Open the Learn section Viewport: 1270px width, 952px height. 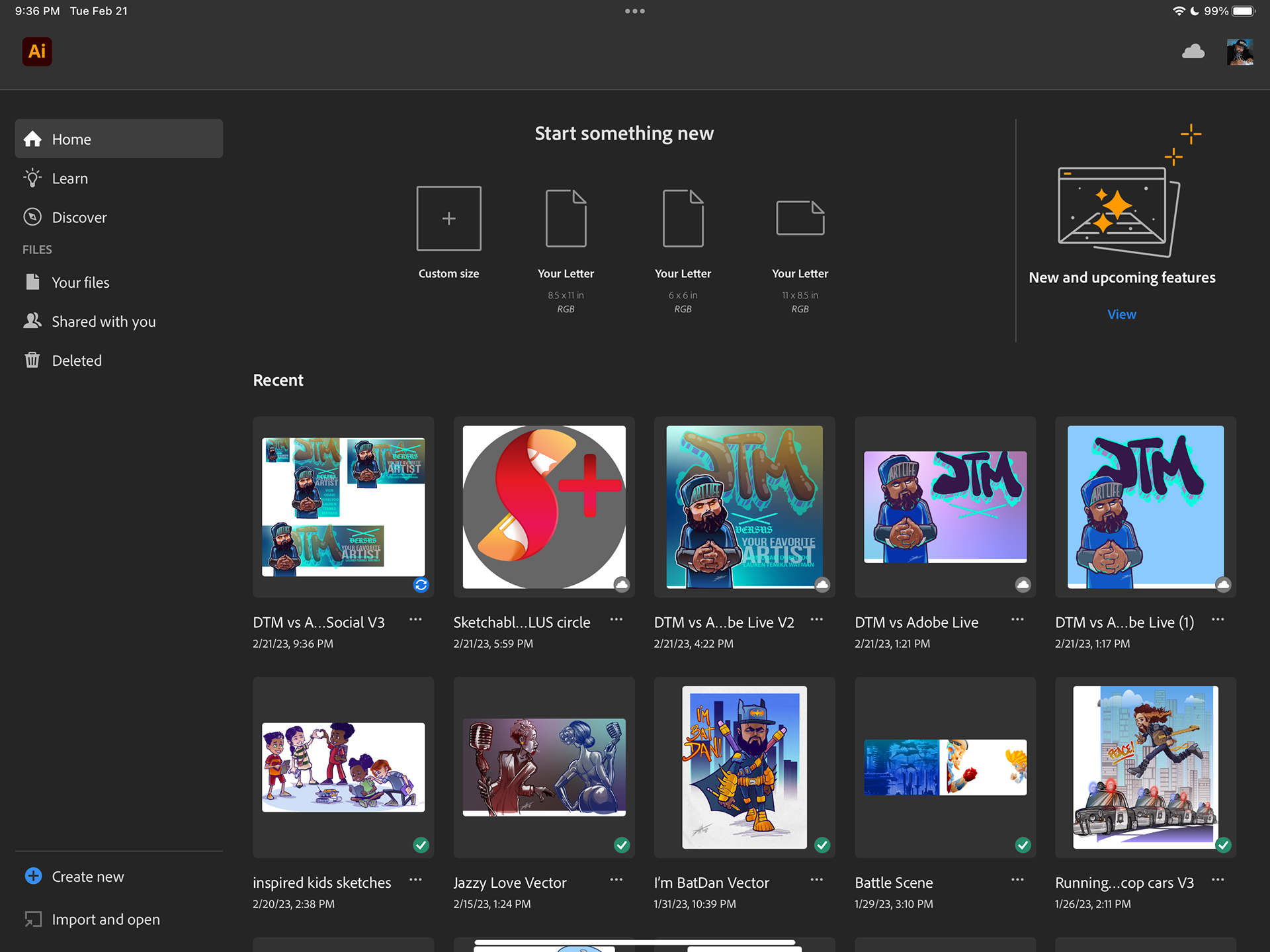pyautogui.click(x=119, y=178)
